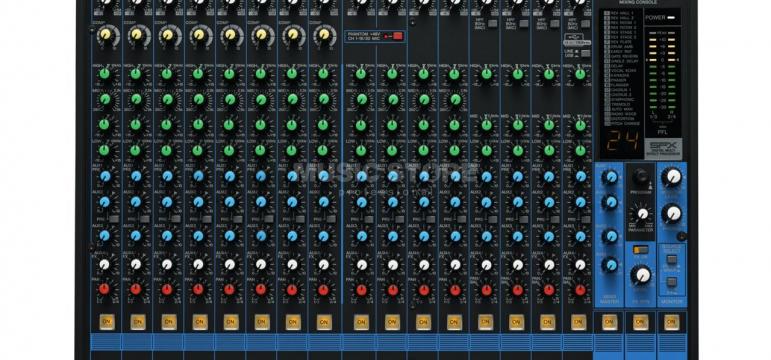Push the upper grey source select button in MONITOR
Image resolution: width=771 pixels, height=360 pixels.
point(671,260)
